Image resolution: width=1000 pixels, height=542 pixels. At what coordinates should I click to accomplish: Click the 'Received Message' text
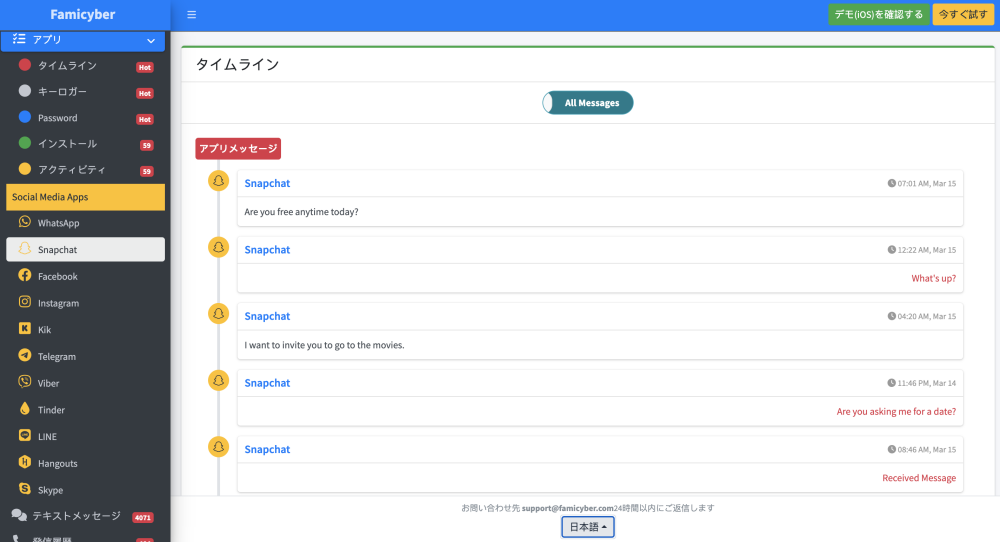(919, 478)
